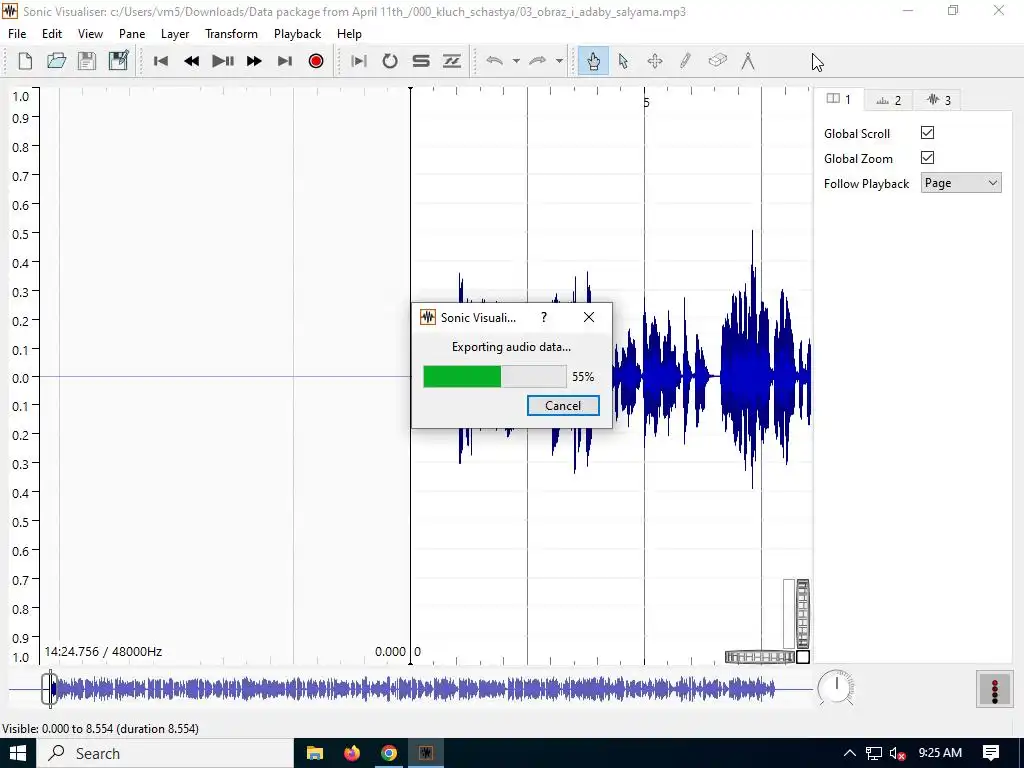Open the Redo history dropdown arrow

(x=560, y=61)
